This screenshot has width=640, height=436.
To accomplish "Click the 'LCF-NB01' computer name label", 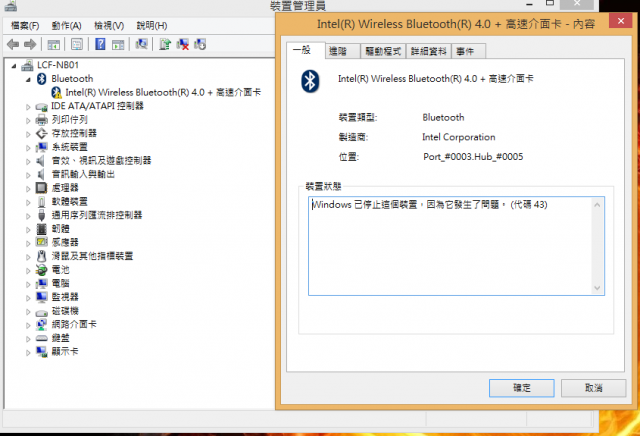I will pyautogui.click(x=58, y=65).
